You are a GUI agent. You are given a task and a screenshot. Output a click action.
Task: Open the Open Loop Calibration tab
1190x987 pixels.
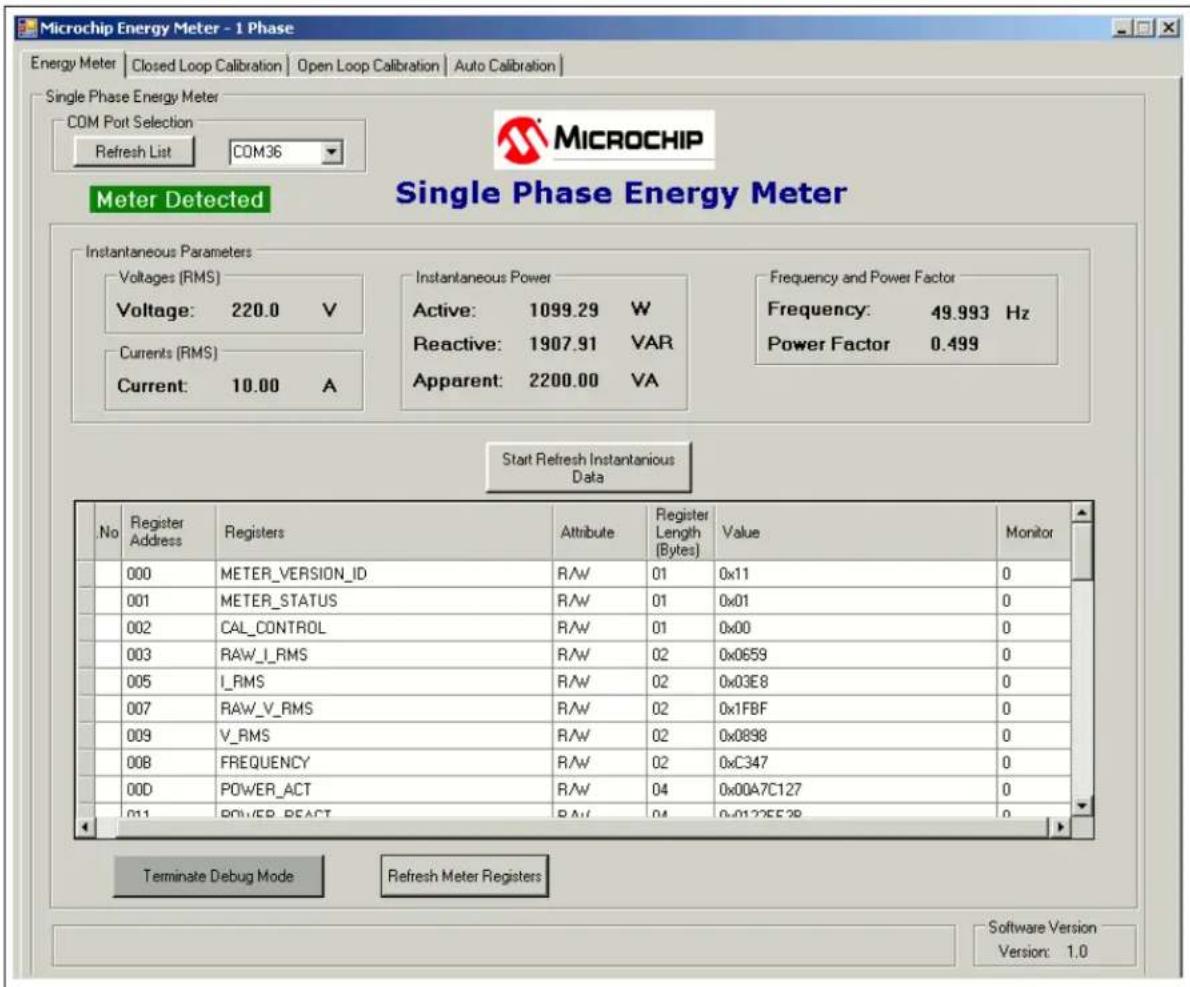pos(368,66)
